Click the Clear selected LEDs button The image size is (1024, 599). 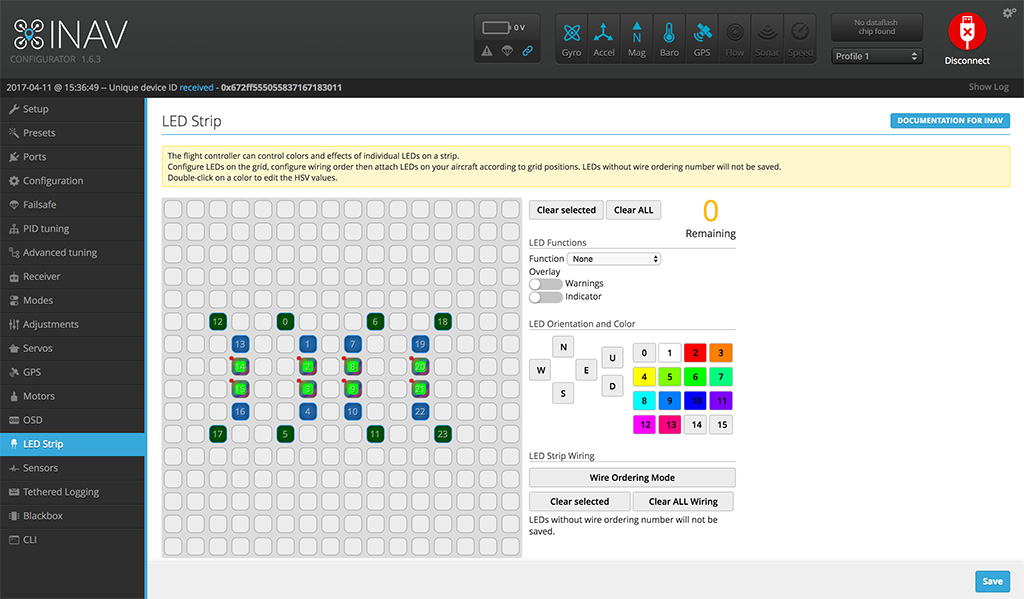click(x=566, y=210)
